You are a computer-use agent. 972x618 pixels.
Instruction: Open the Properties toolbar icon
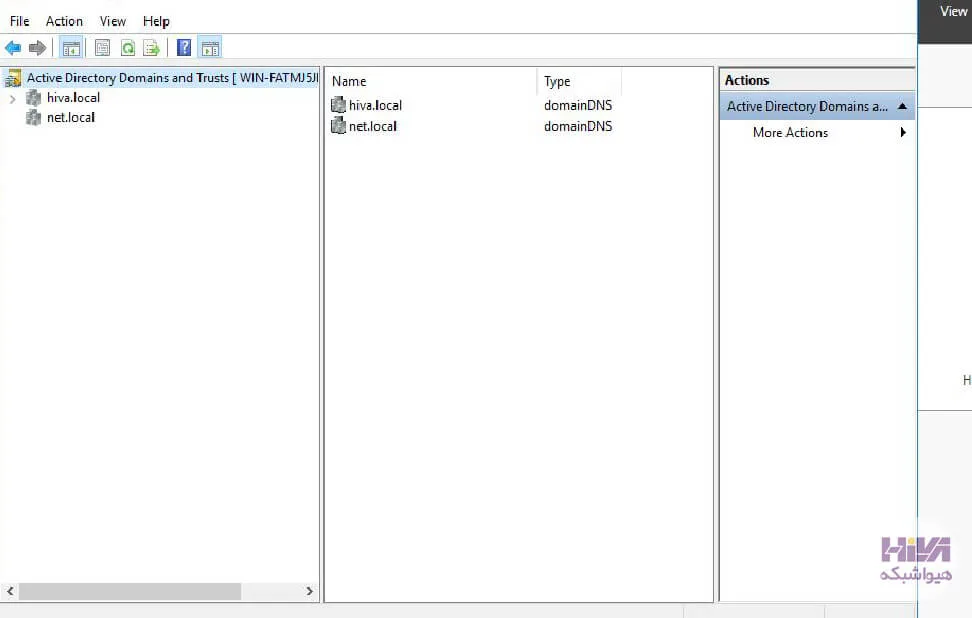[x=102, y=48]
